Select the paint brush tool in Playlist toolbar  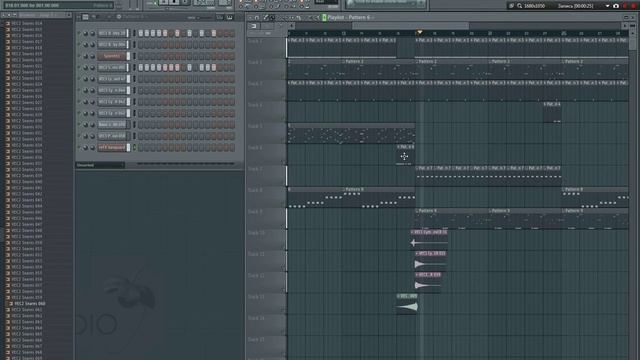point(272,18)
